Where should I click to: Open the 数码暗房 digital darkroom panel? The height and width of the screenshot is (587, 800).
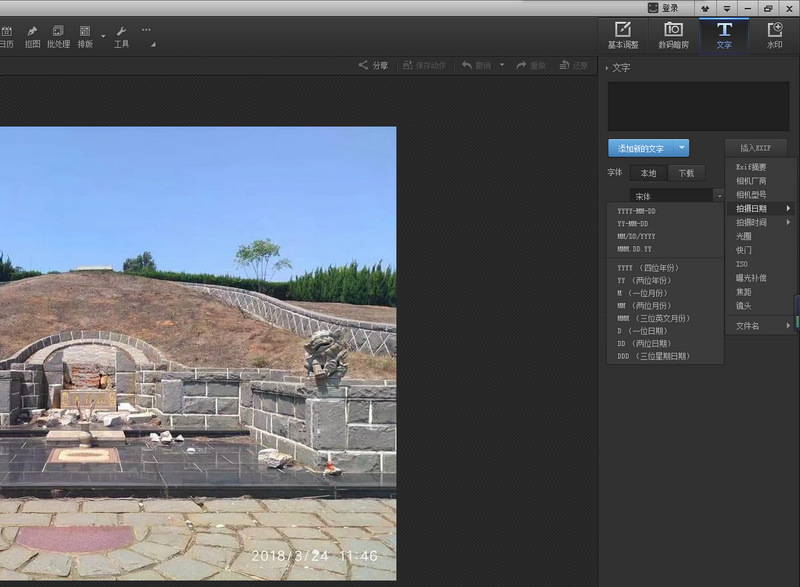[673, 35]
